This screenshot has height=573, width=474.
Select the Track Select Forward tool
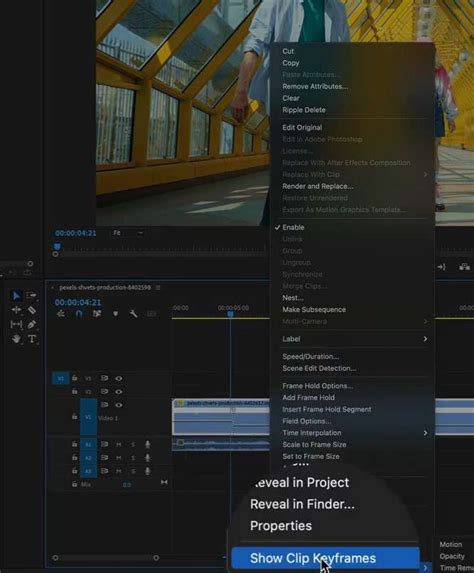31,295
